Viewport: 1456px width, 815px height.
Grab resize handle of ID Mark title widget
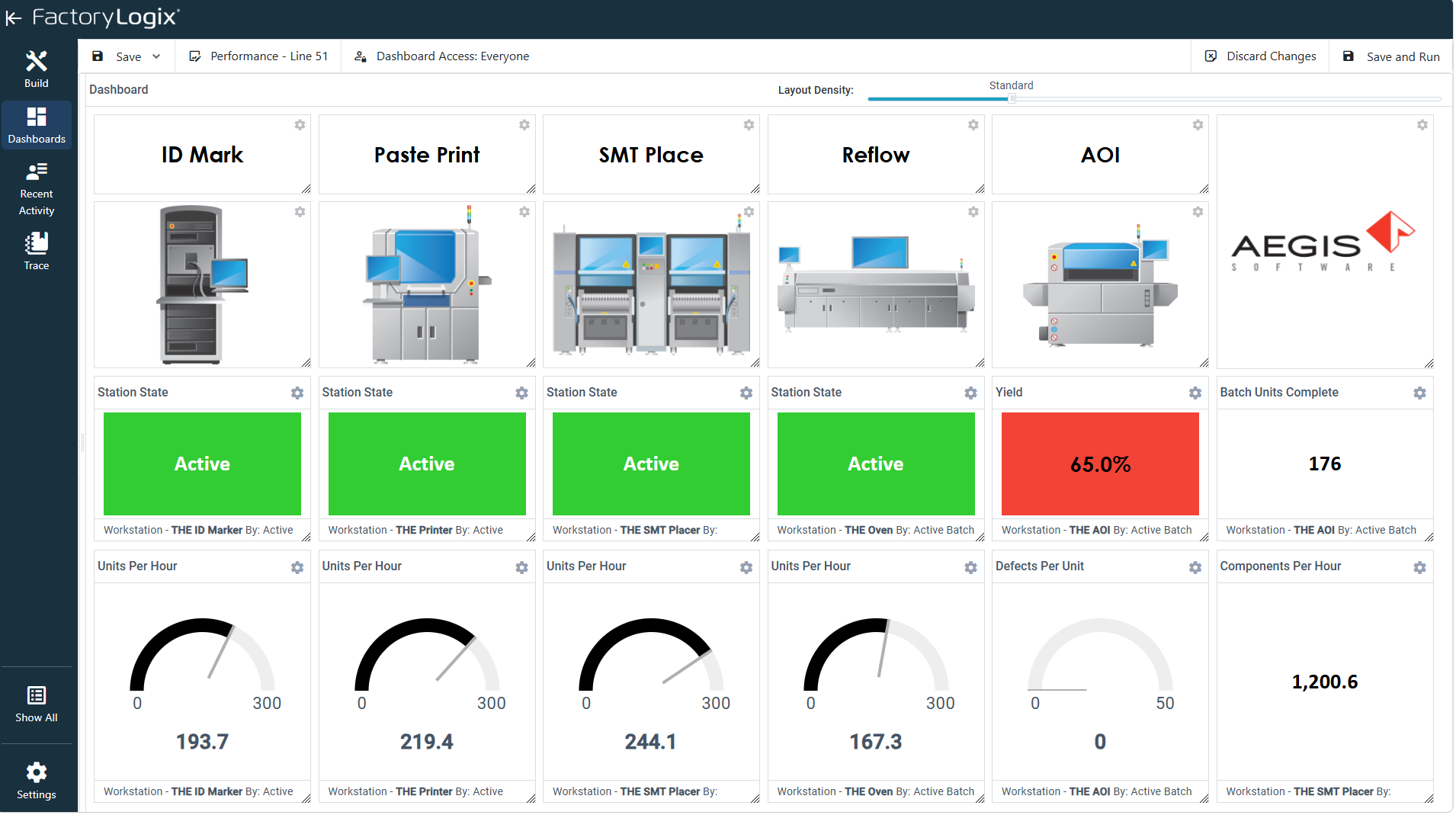[x=306, y=189]
